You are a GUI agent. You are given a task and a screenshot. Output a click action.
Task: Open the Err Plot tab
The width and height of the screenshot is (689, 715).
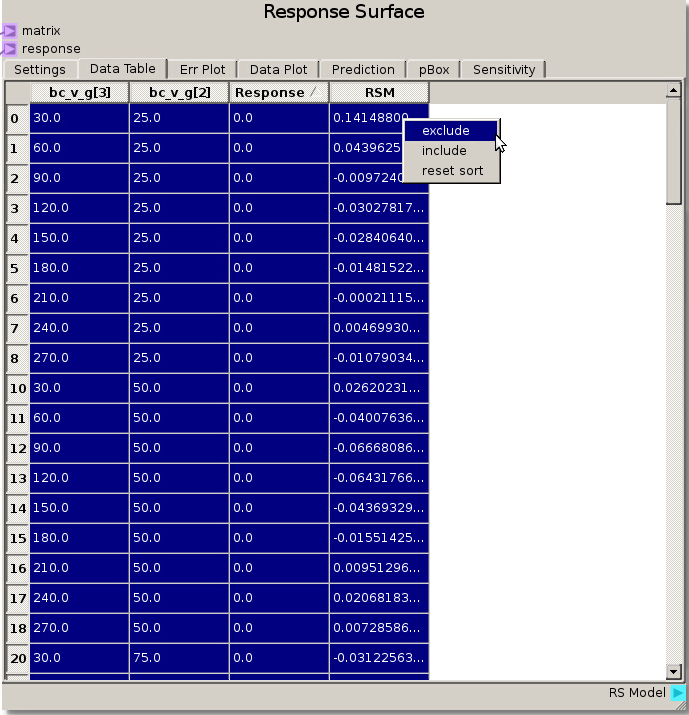click(202, 69)
